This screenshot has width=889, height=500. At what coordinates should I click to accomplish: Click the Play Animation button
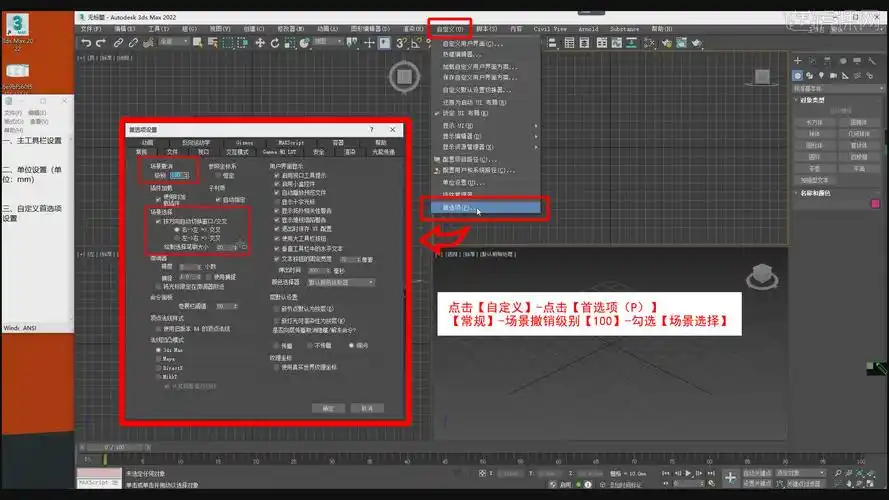tap(688, 473)
